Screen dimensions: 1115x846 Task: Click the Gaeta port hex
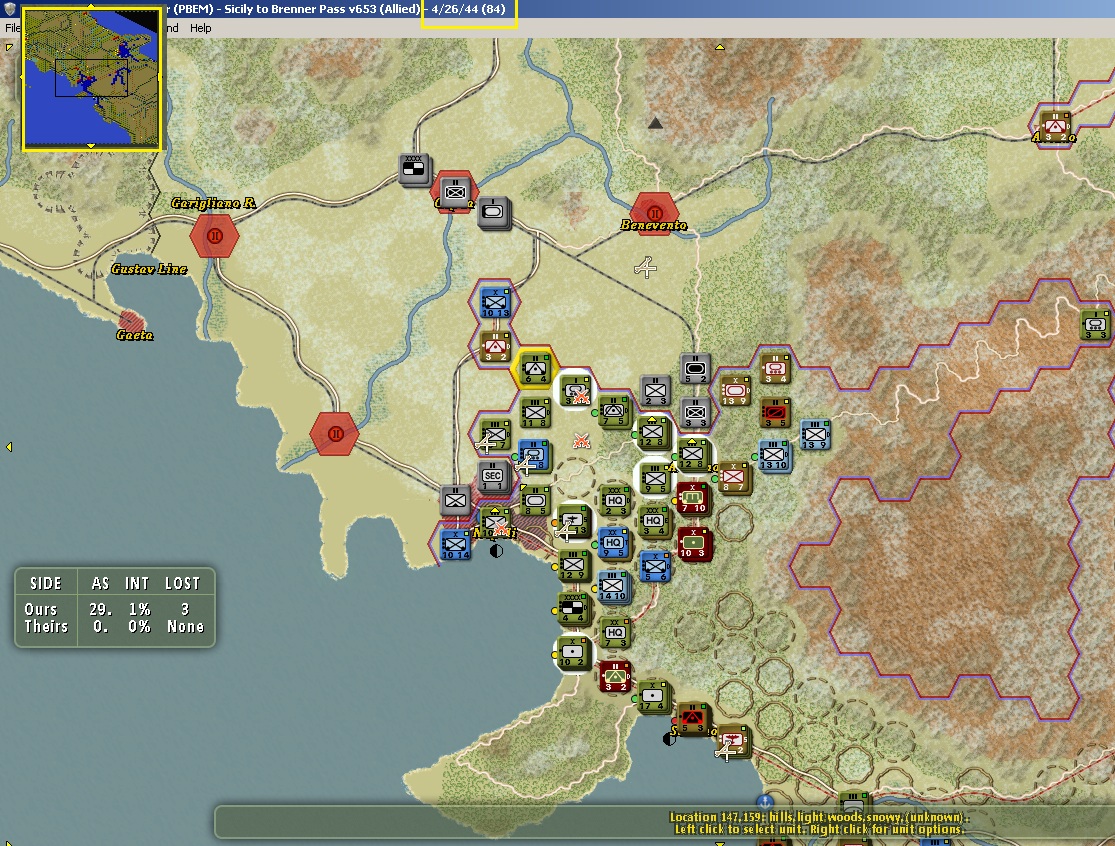(x=131, y=321)
